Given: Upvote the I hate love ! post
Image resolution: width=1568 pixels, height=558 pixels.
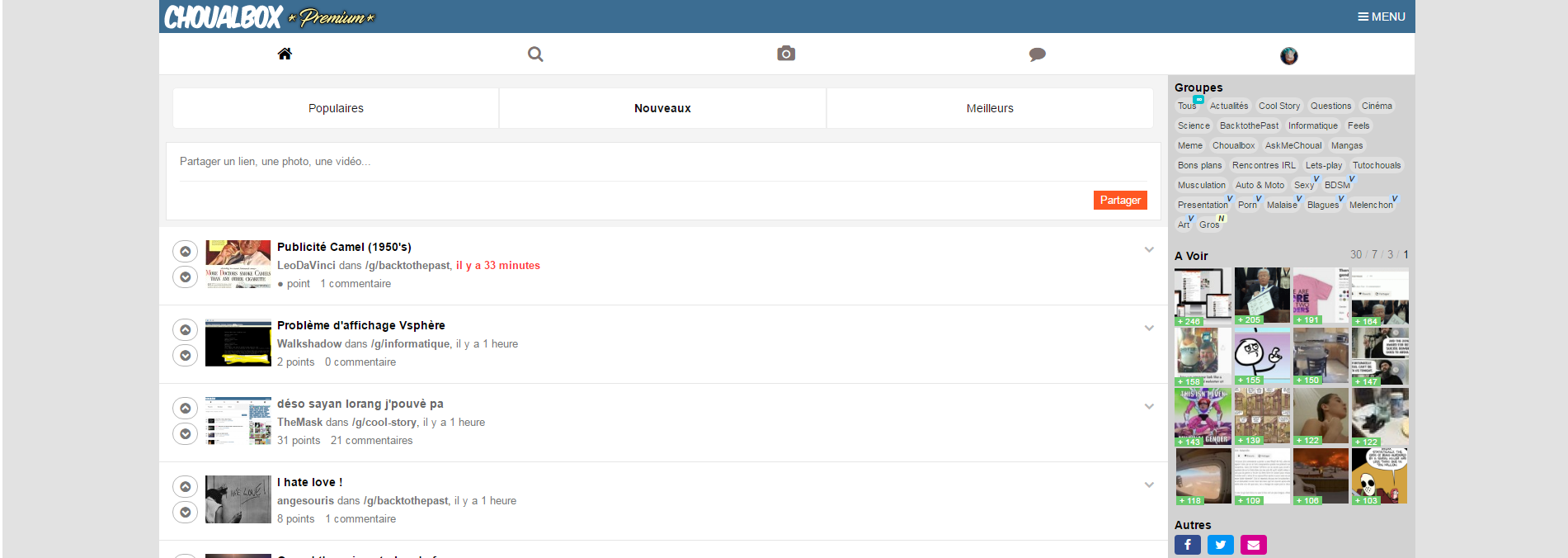Looking at the screenshot, I should 186,487.
